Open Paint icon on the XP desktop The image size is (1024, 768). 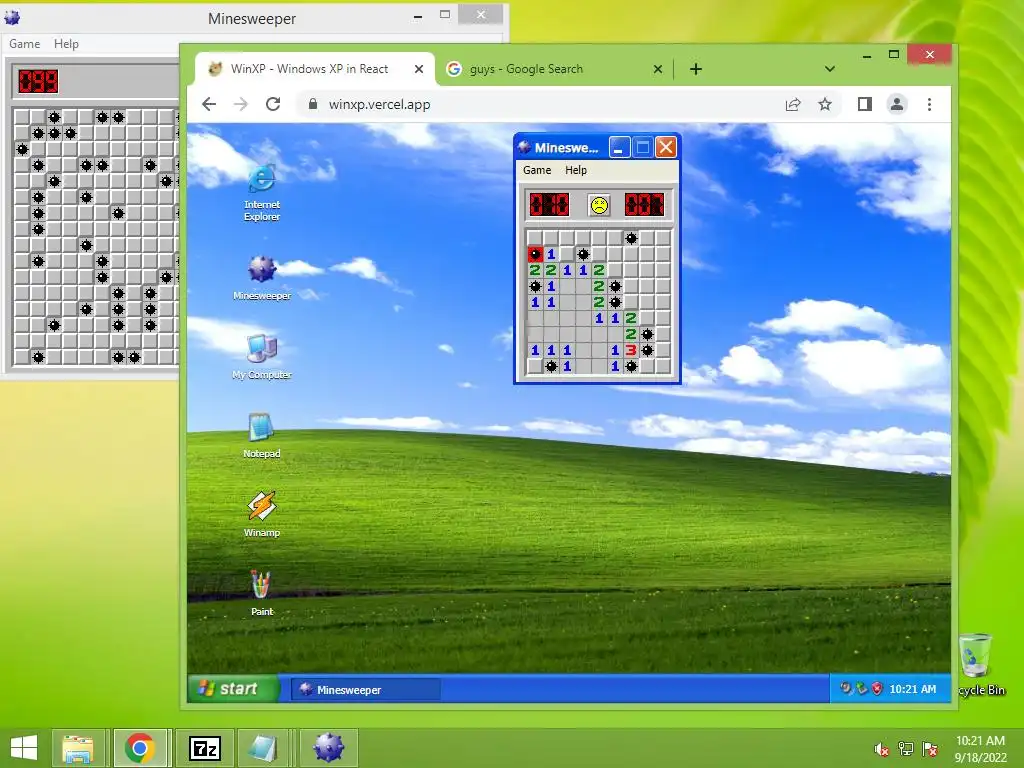[x=262, y=593]
